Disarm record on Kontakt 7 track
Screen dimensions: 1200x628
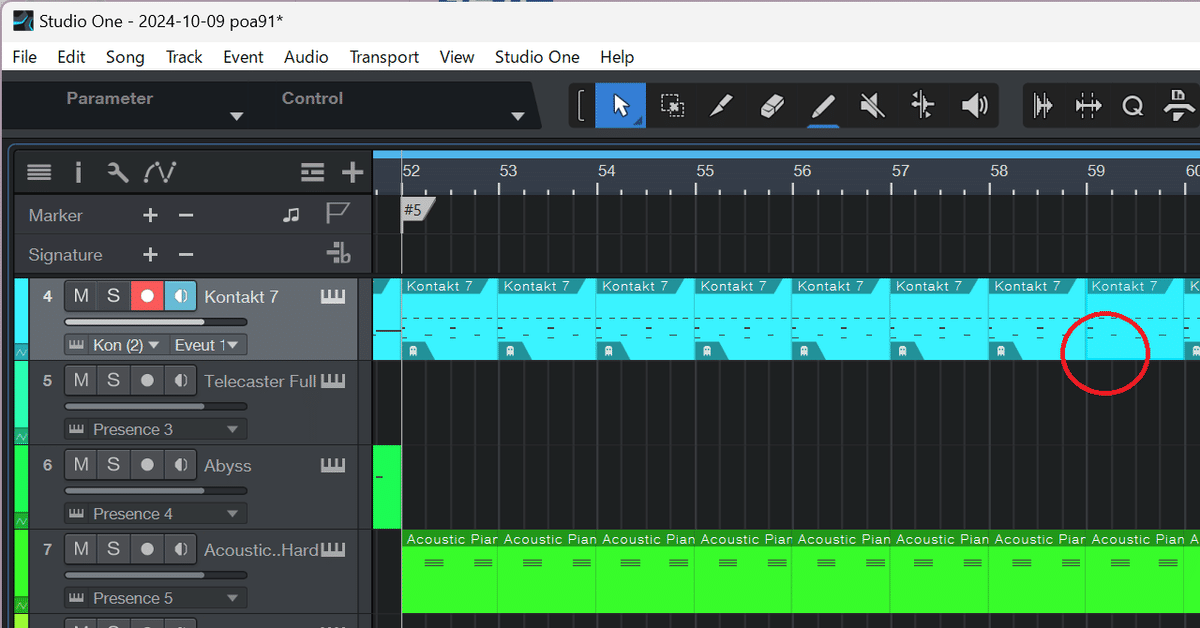click(147, 296)
